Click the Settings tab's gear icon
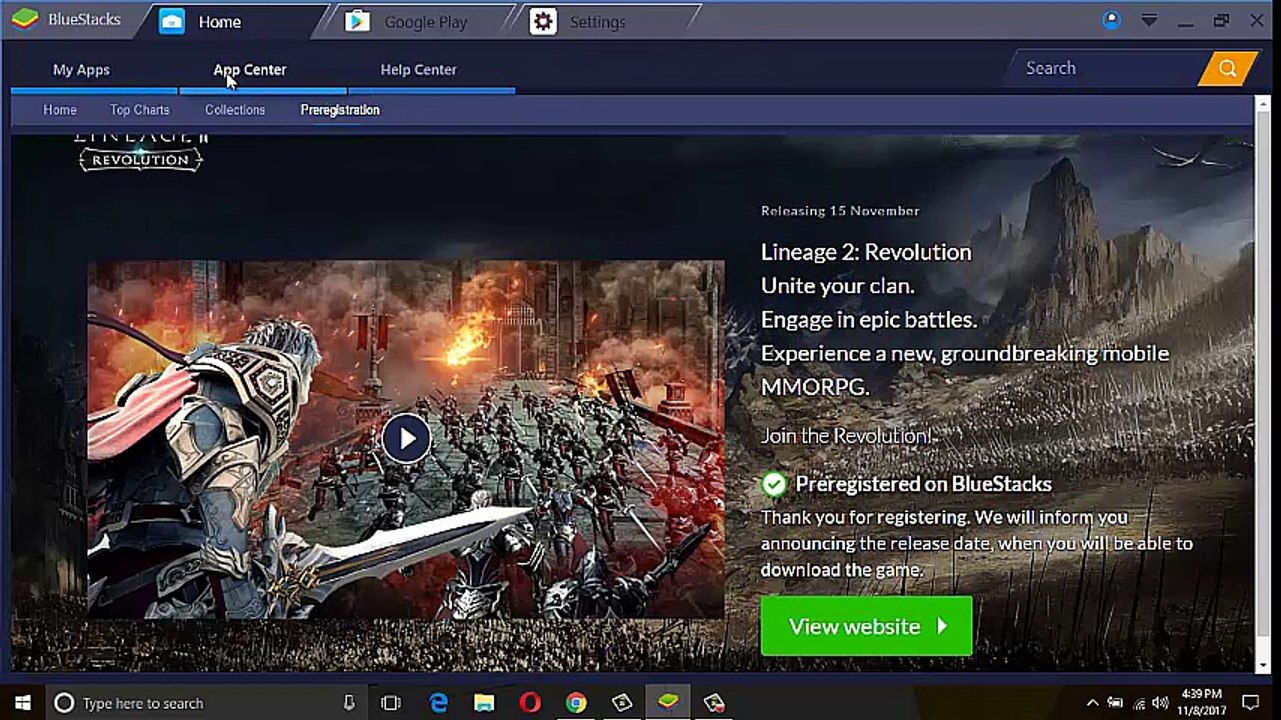This screenshot has height=720, width=1281. [x=543, y=21]
